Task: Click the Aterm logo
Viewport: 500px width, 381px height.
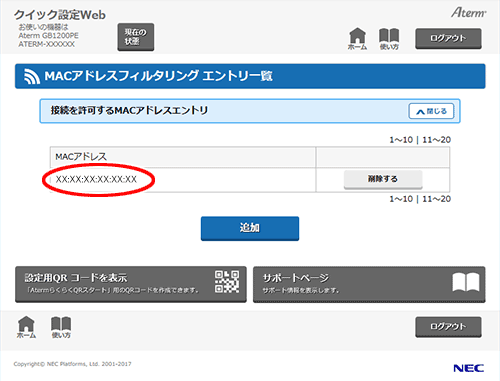Action: 469,13
